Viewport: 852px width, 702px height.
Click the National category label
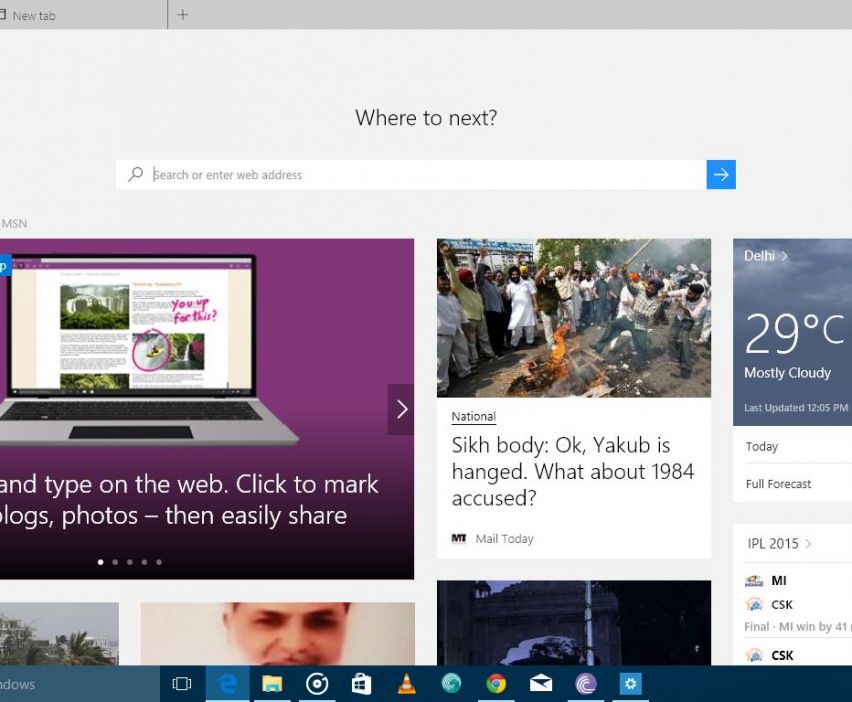tap(473, 417)
